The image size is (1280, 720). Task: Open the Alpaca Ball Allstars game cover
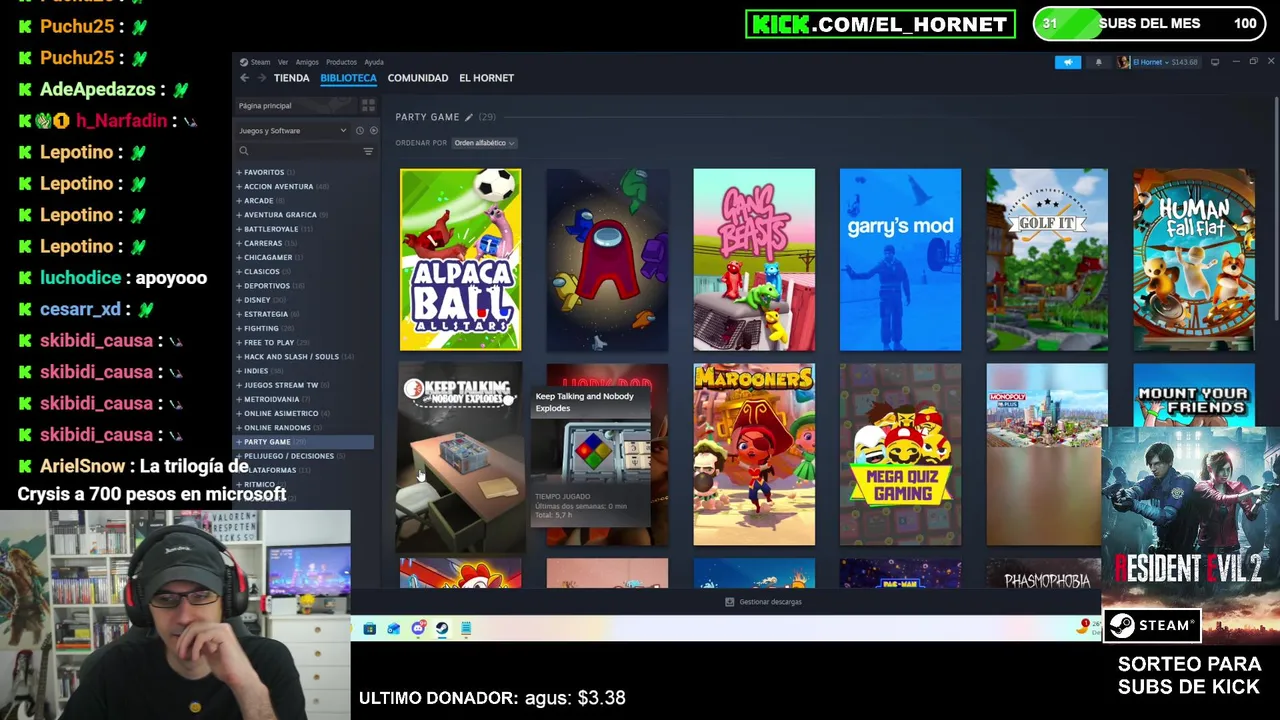point(460,260)
